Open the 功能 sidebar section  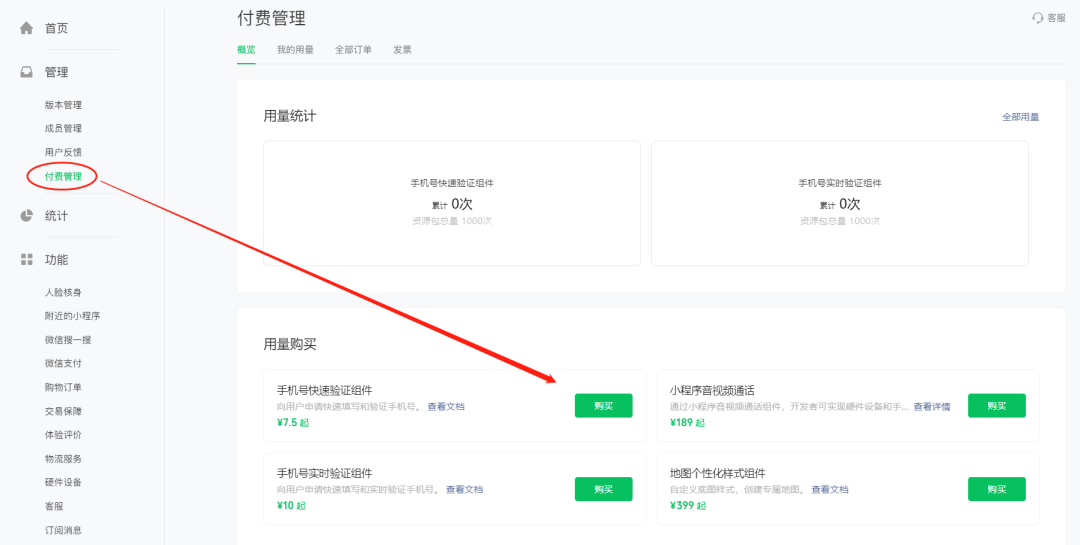(x=56, y=260)
